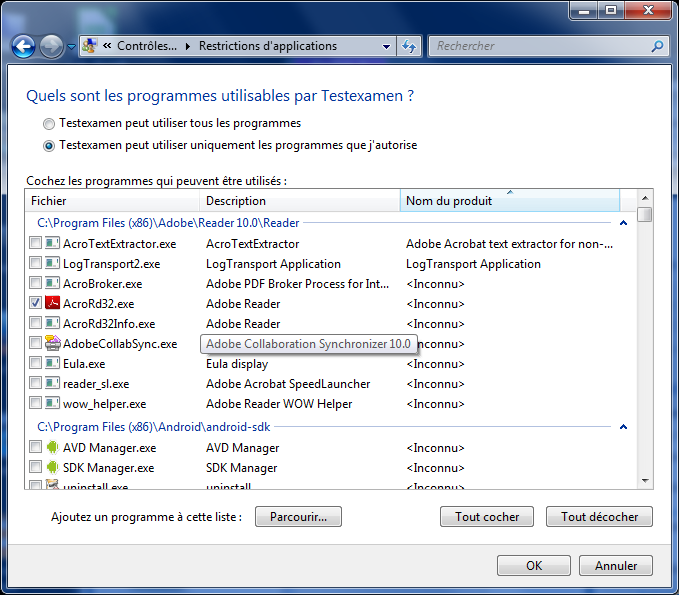The width and height of the screenshot is (679, 595).
Task: Check the AVD Manager.exe checkbox
Action: coord(36,446)
